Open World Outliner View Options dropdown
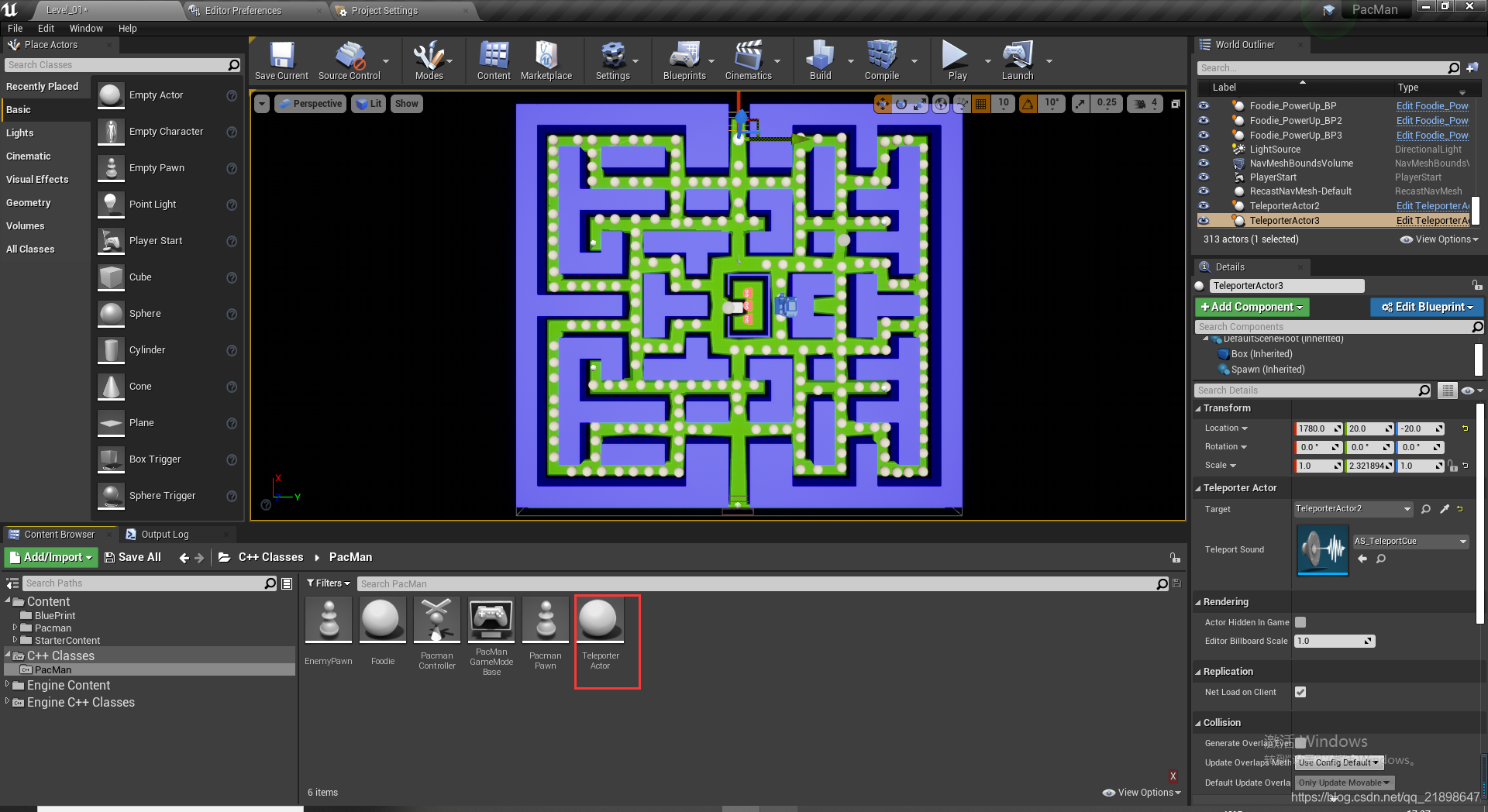The width and height of the screenshot is (1488, 812). pos(1440,239)
